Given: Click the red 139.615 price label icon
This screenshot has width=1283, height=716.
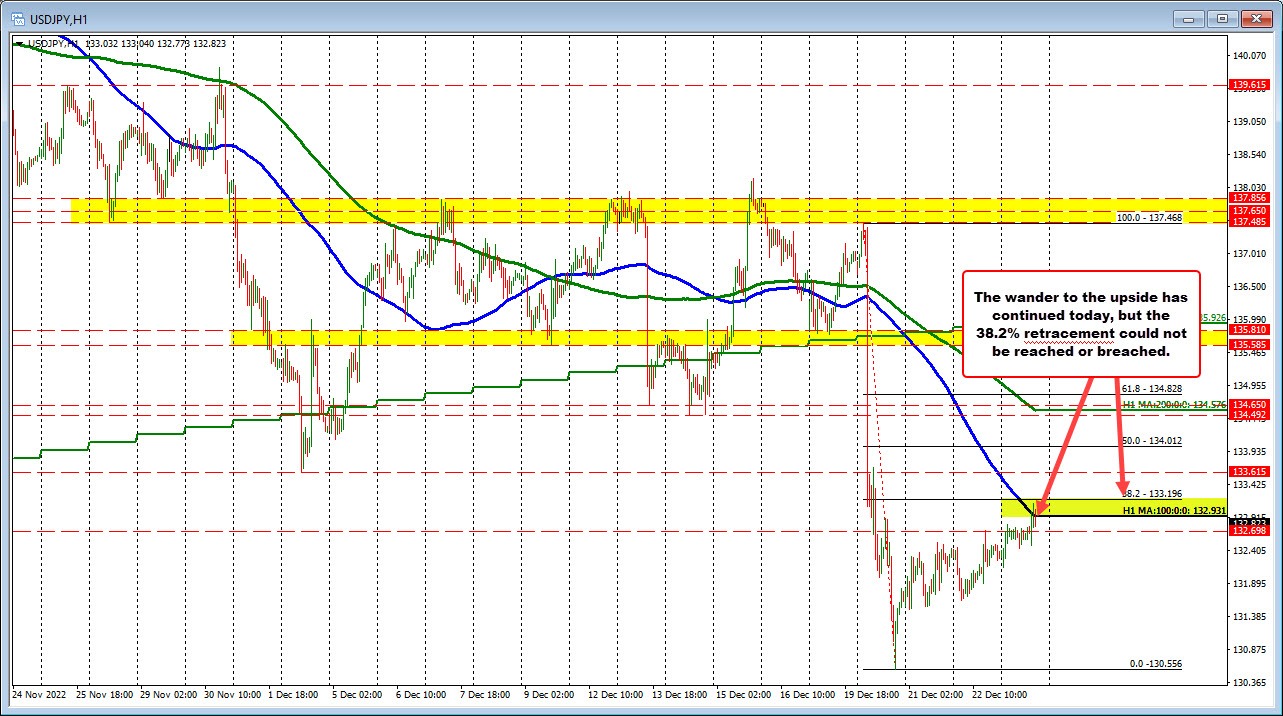Looking at the screenshot, I should point(1248,85).
